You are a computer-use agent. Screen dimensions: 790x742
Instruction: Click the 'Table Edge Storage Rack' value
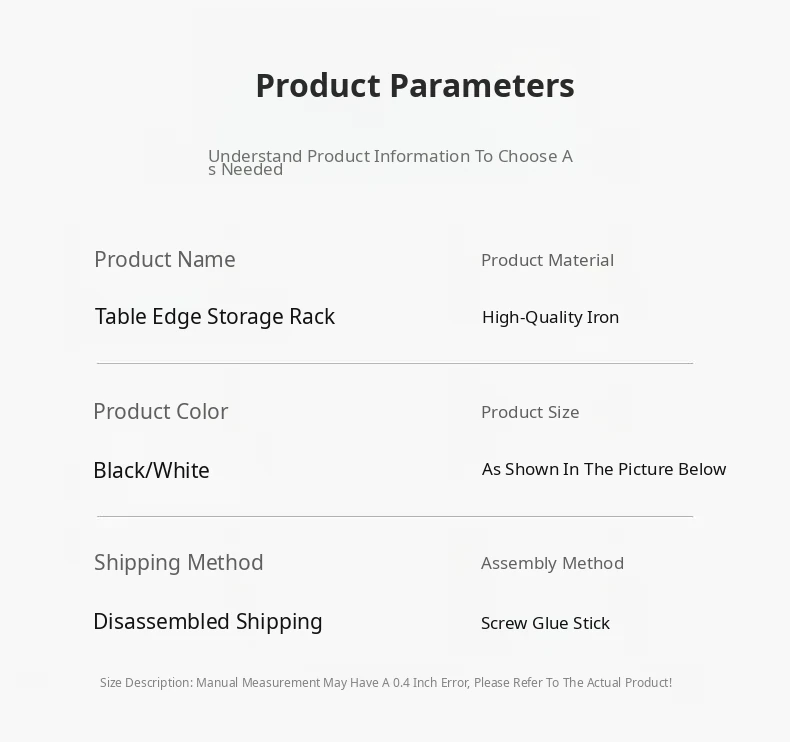[x=215, y=317]
